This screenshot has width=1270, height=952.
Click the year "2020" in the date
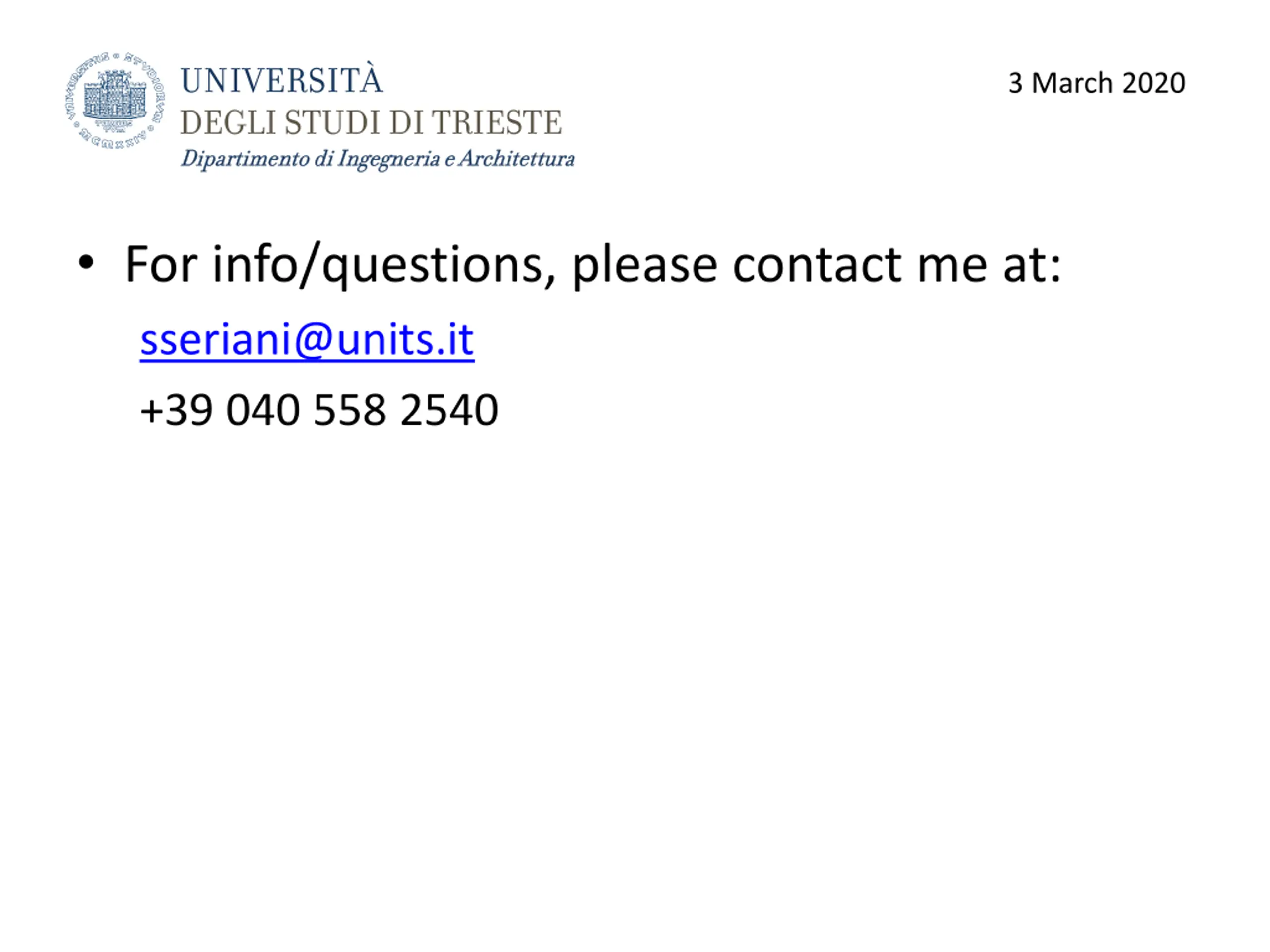pos(1153,83)
